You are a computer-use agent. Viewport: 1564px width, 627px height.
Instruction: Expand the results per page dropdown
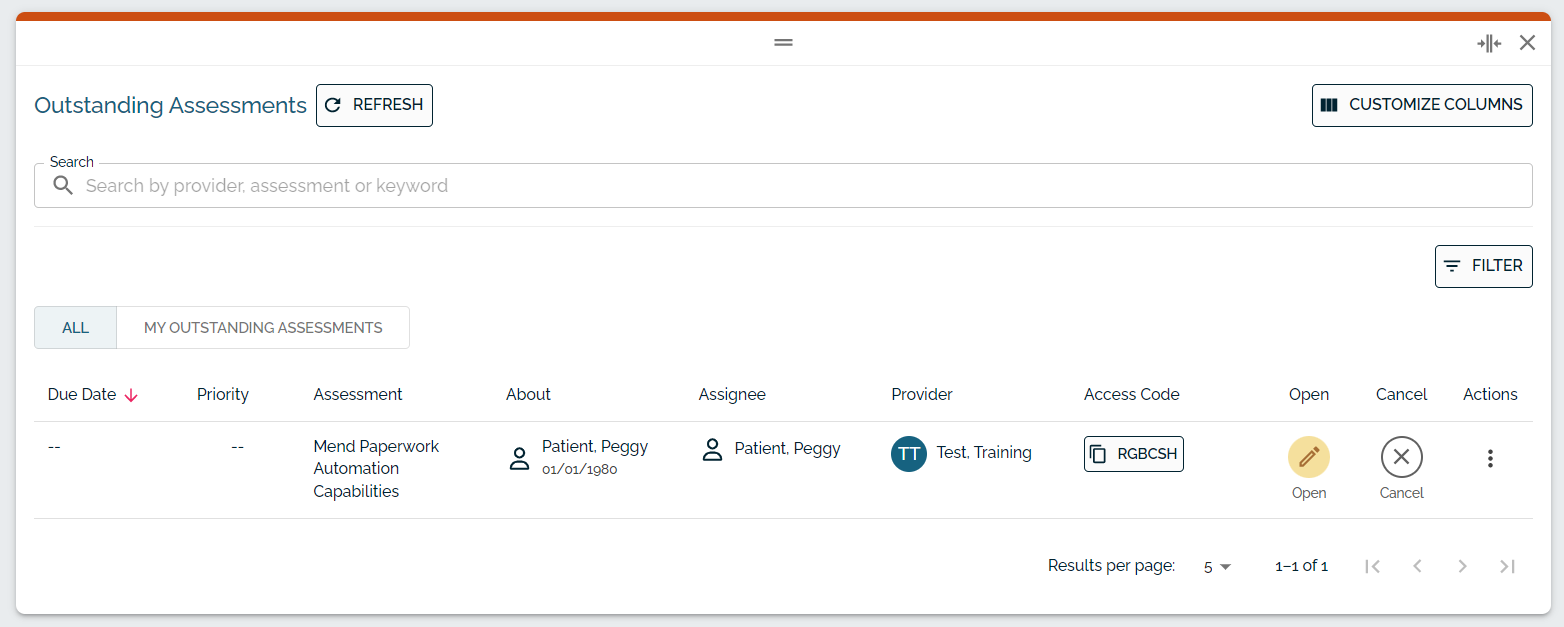(1217, 566)
